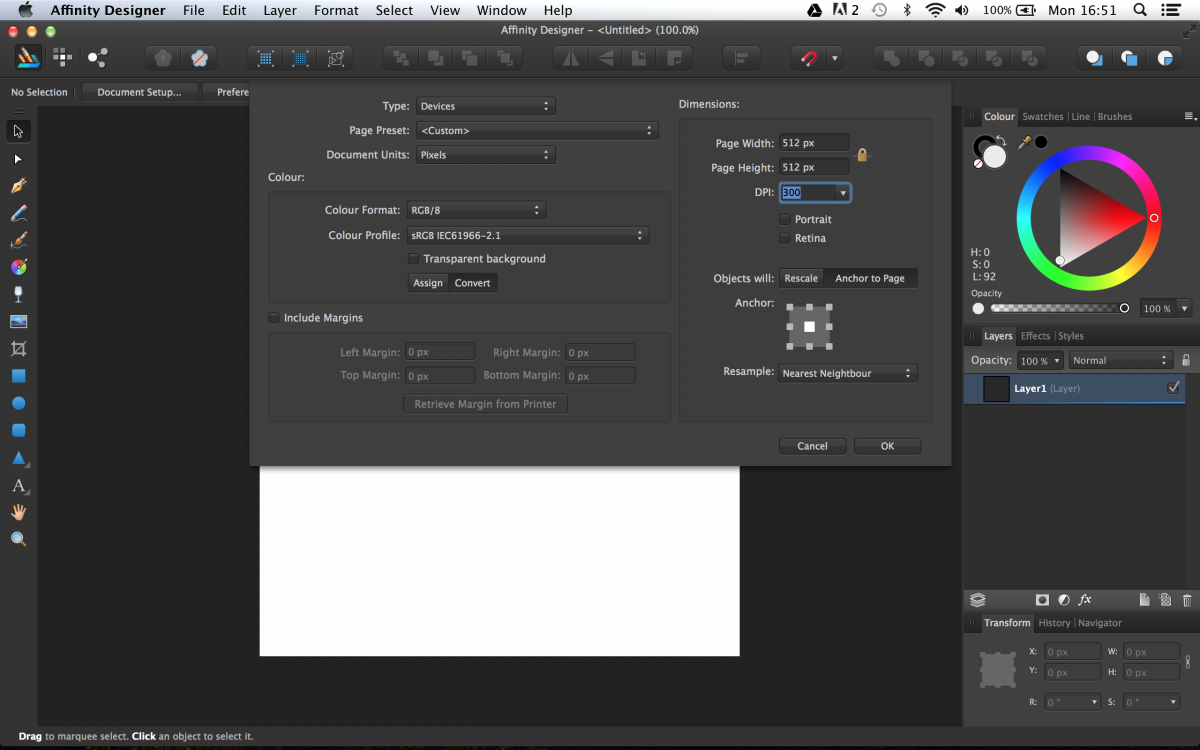Screen dimensions: 1200x750
Task: Select the Rounded Rectangle tool
Action: 18,430
